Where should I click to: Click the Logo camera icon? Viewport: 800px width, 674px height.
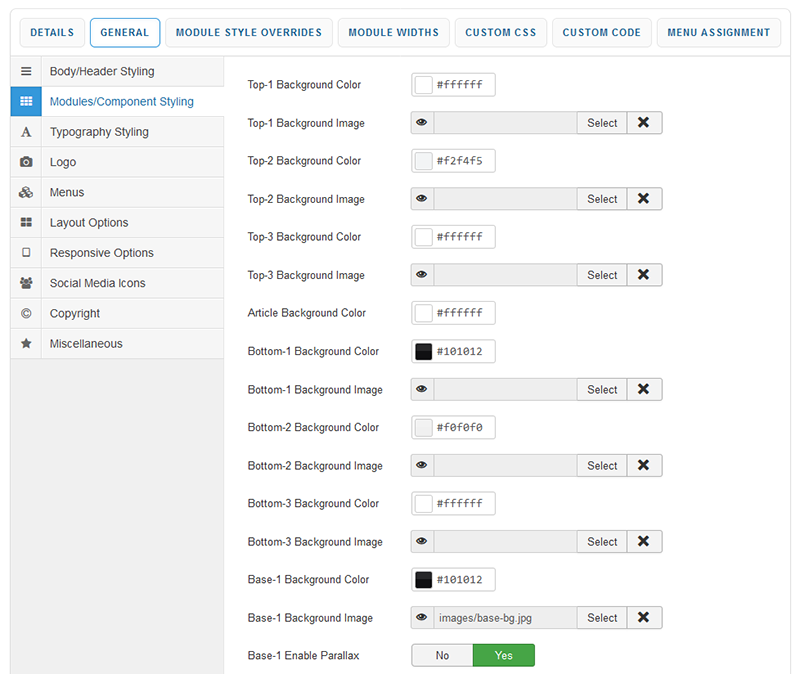click(x=26, y=162)
